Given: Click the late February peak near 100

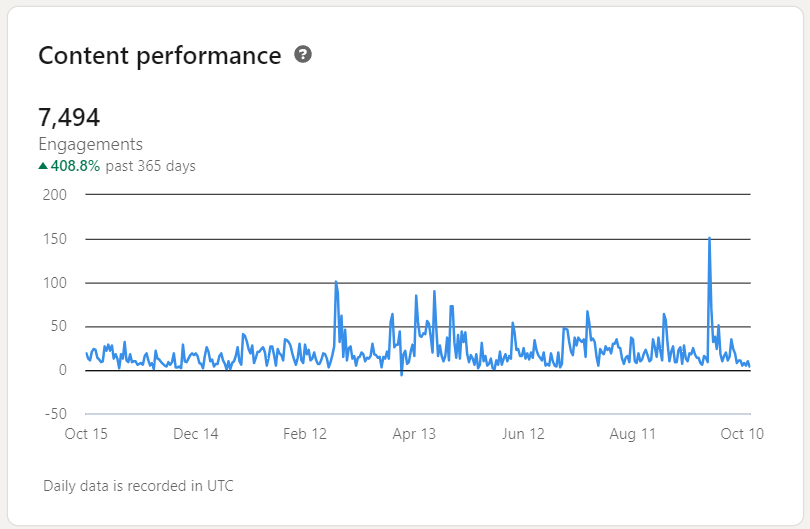Looking at the screenshot, I should (x=336, y=283).
